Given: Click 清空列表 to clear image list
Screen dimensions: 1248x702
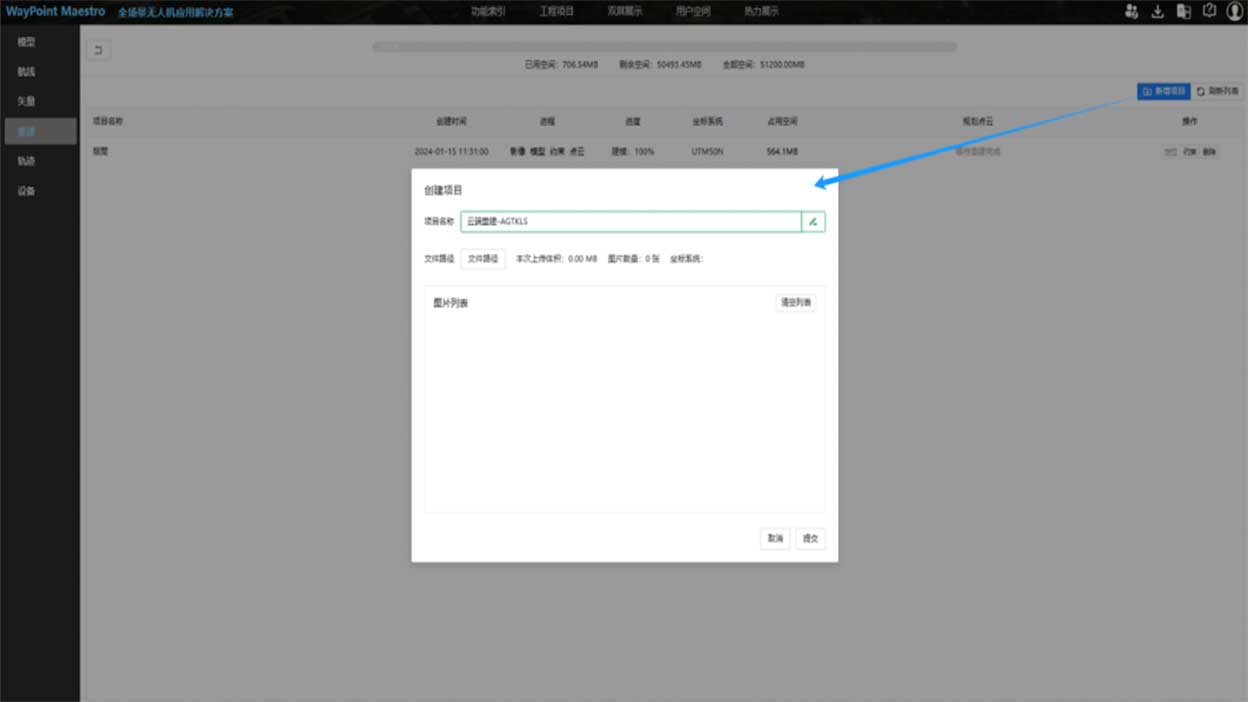Looking at the screenshot, I should (x=795, y=303).
